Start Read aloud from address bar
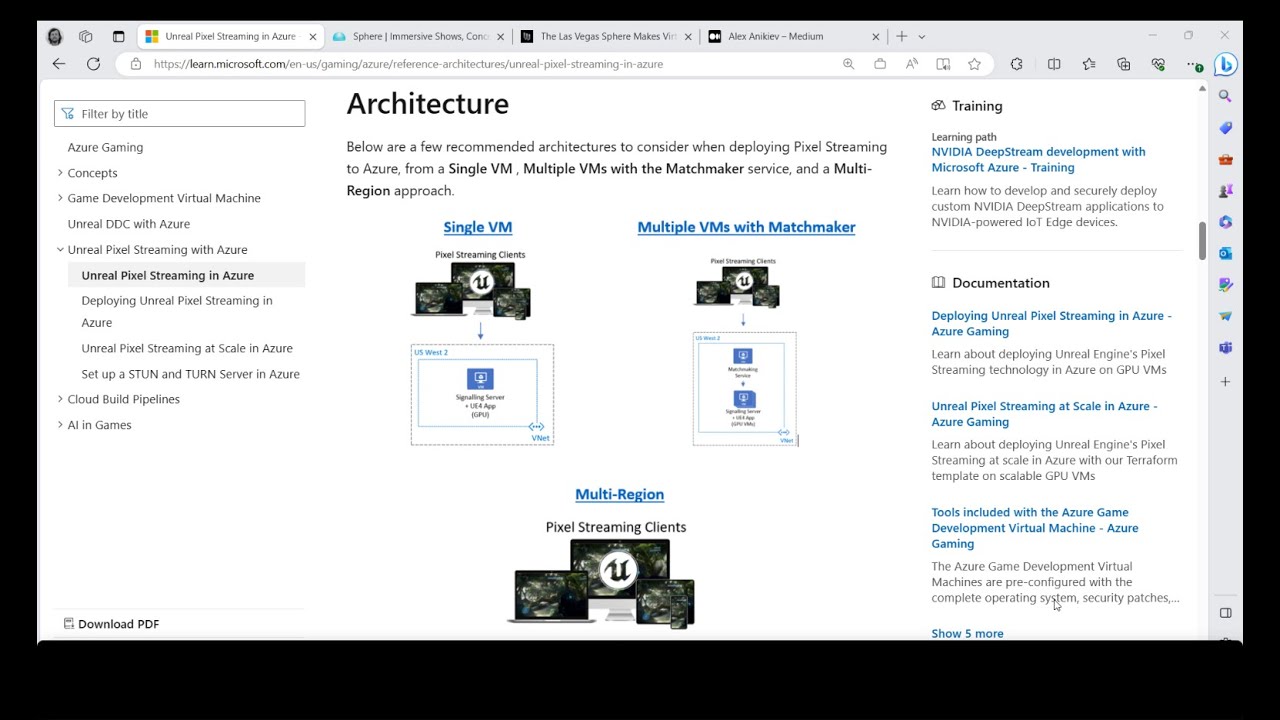 click(x=912, y=64)
